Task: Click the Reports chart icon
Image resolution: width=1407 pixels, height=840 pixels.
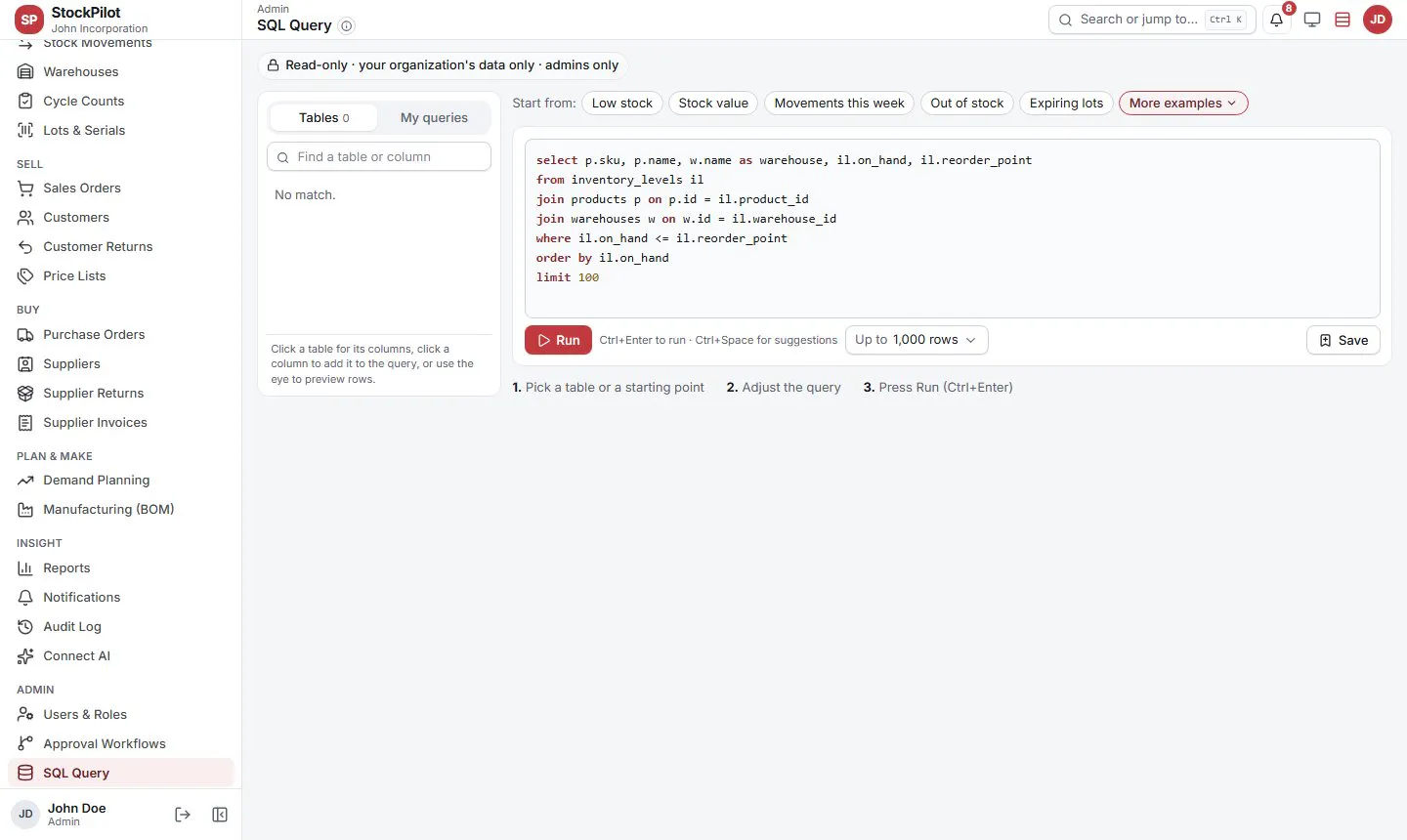Action: [x=25, y=567]
